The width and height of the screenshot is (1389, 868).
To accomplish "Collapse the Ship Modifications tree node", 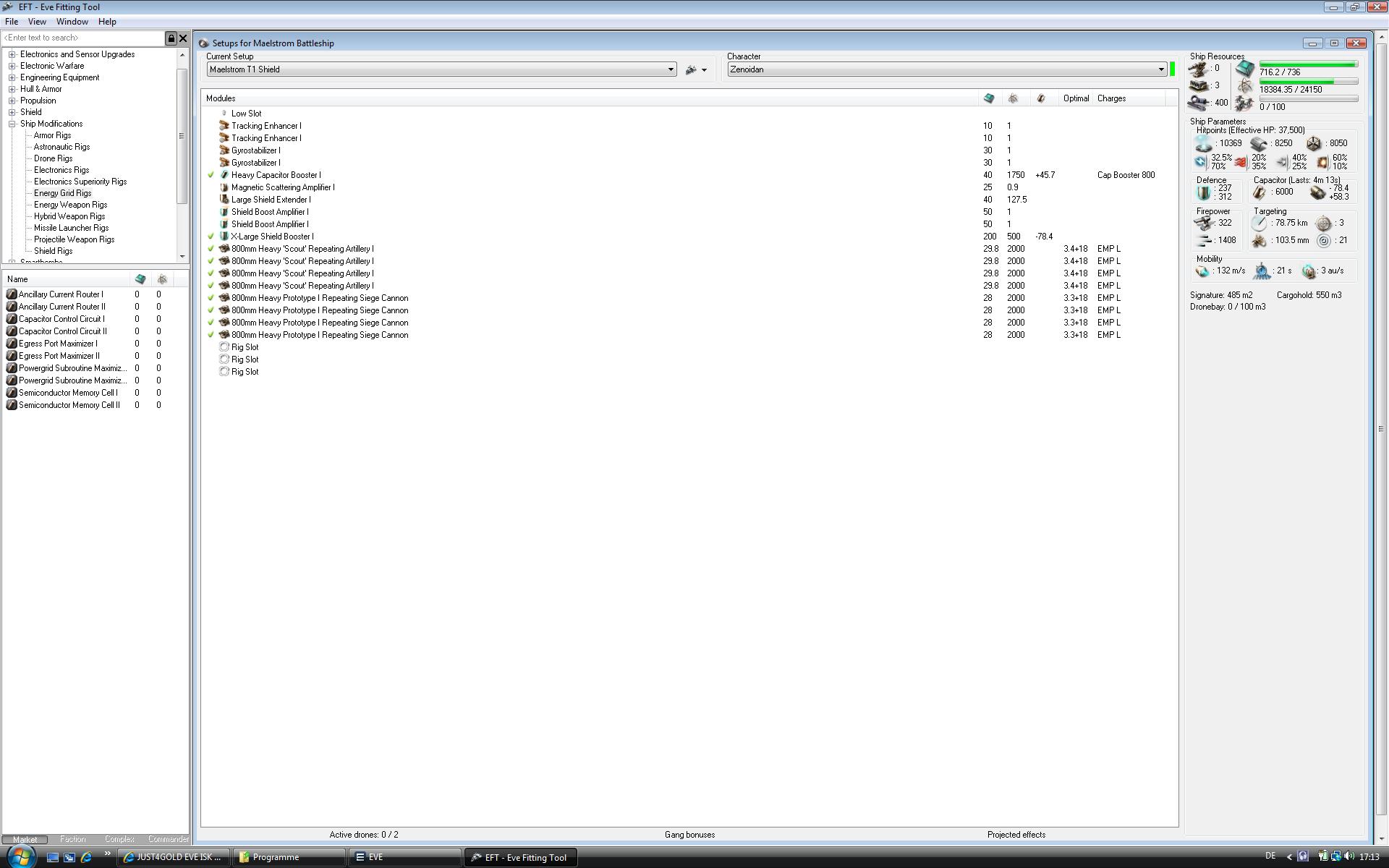I will point(12,124).
